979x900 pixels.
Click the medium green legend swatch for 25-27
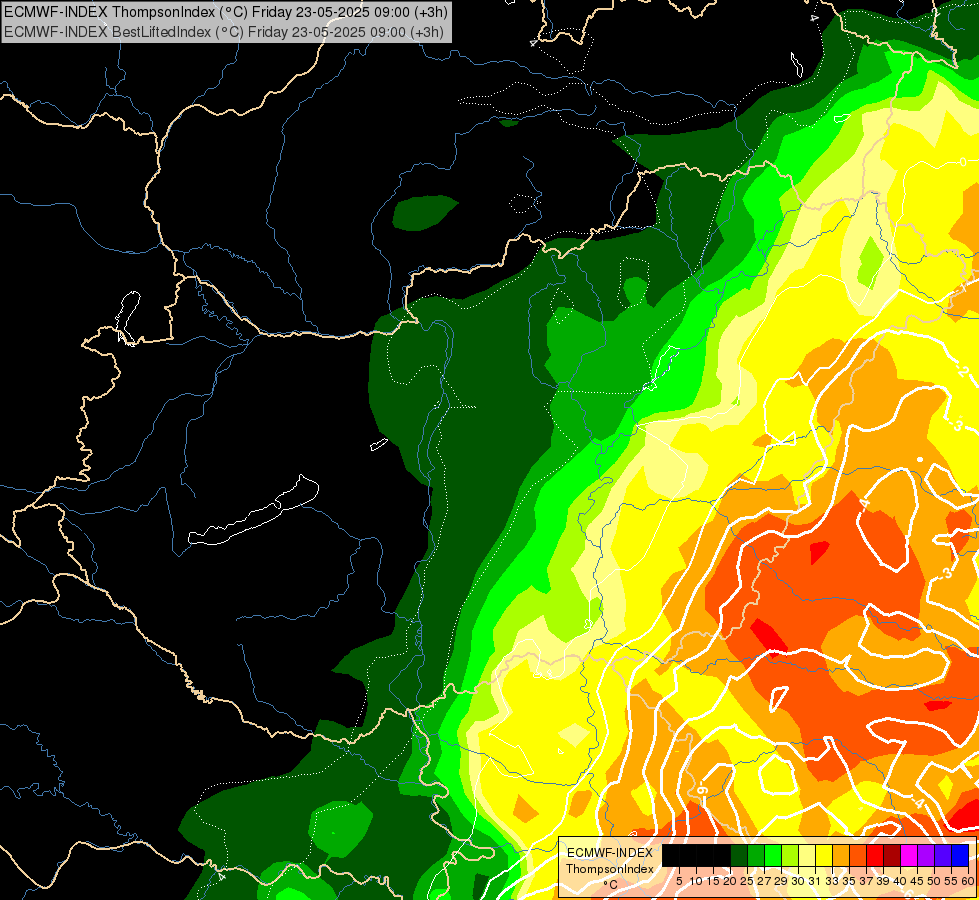coord(756,855)
